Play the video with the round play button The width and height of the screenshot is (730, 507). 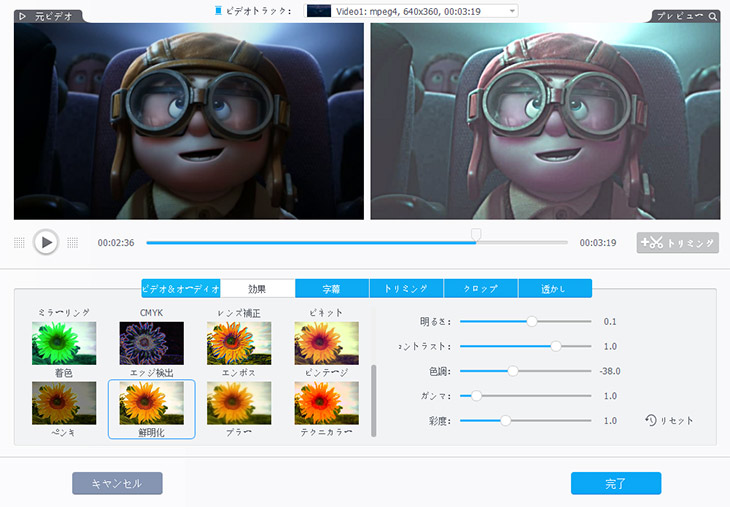click(45, 242)
